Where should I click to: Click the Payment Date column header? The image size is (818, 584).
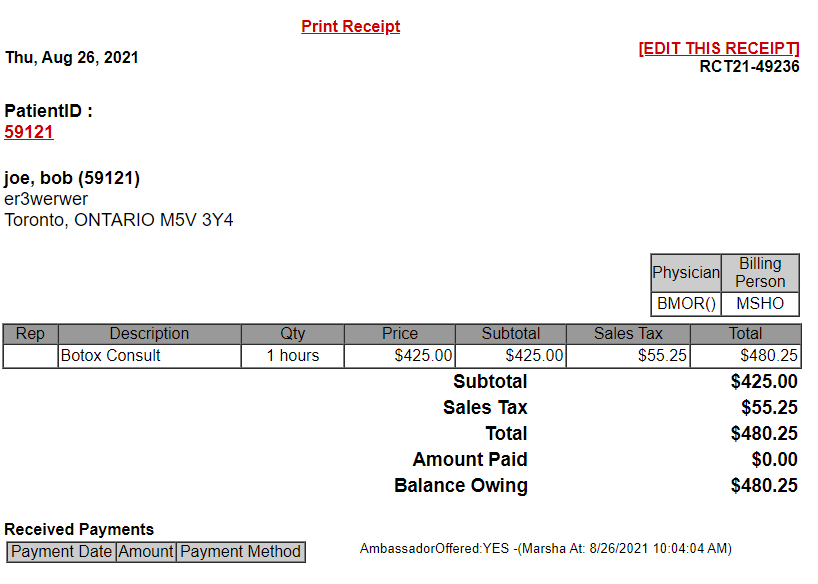click(x=62, y=552)
